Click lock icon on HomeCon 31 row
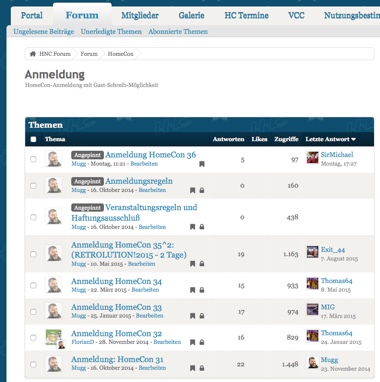 click(x=202, y=368)
